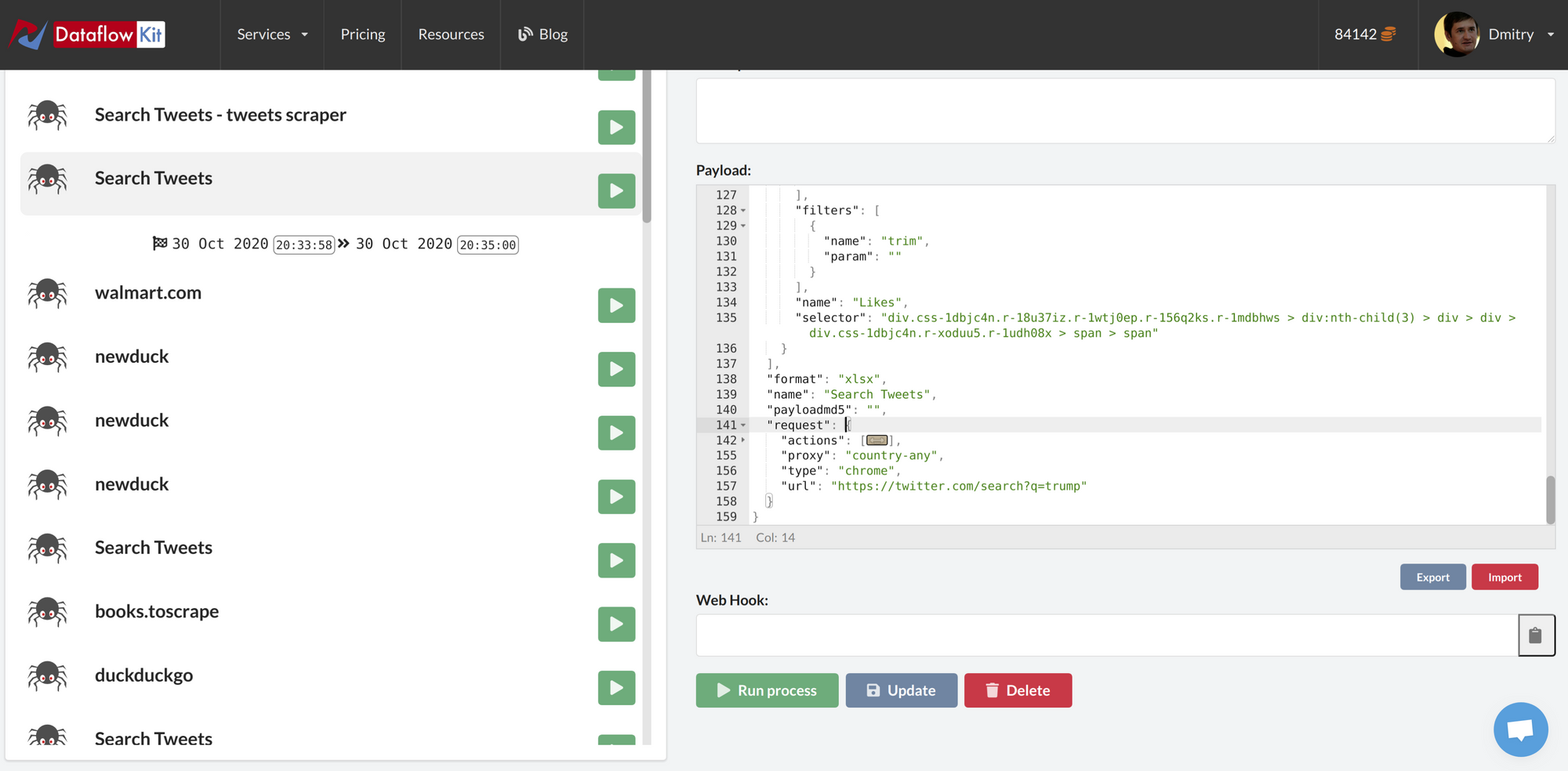
Task: Click the payload editor vertical scrollbar
Action: point(1550,499)
